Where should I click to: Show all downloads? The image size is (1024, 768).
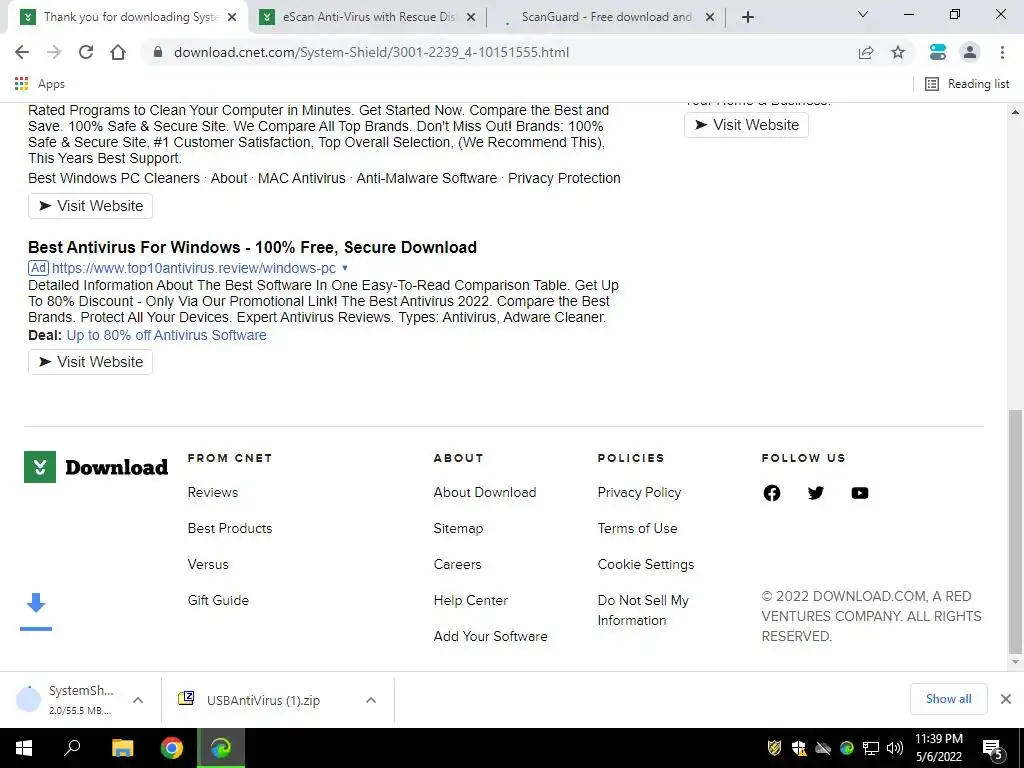[x=948, y=699]
